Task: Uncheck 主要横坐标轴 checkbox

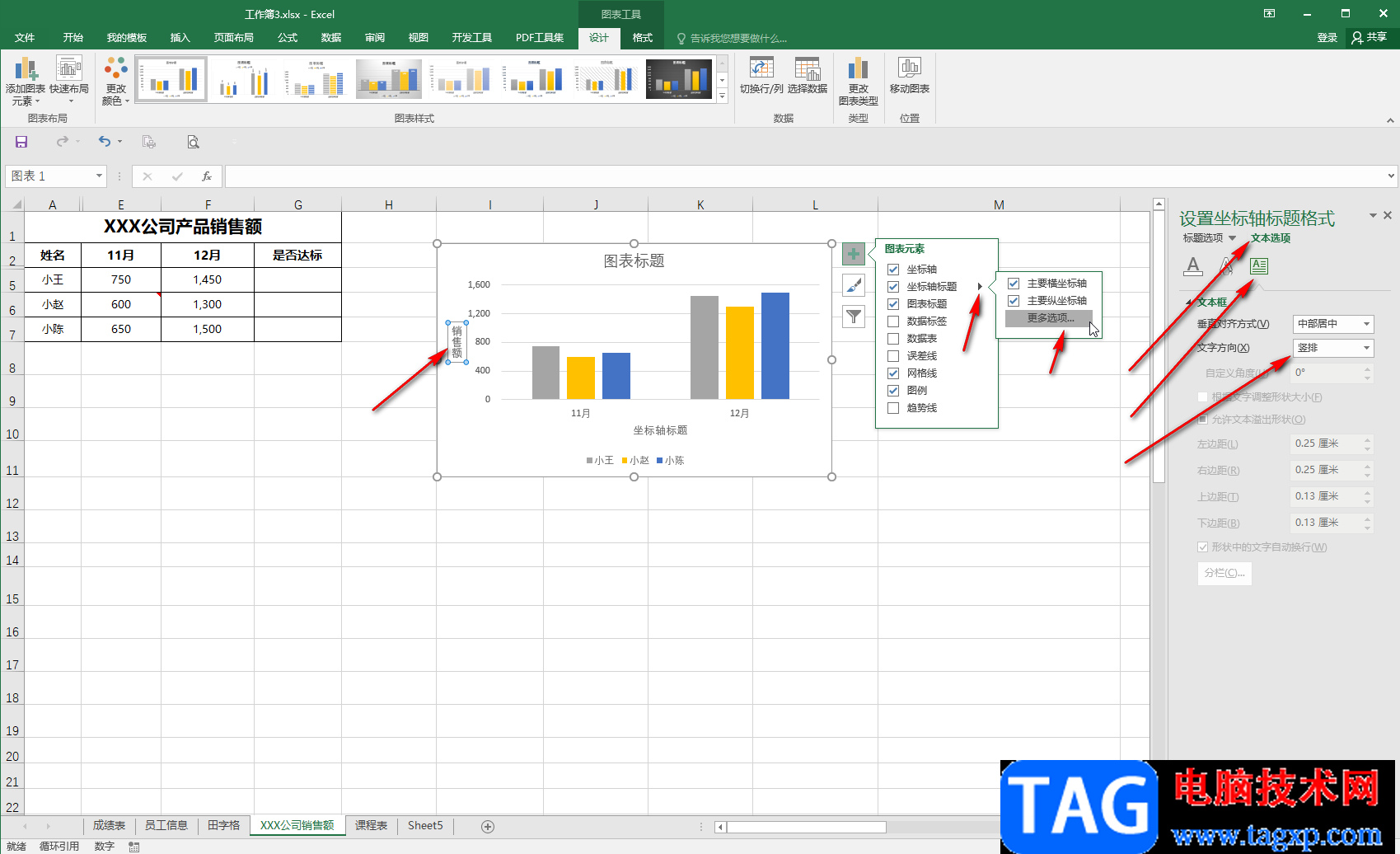Action: click(x=1014, y=284)
